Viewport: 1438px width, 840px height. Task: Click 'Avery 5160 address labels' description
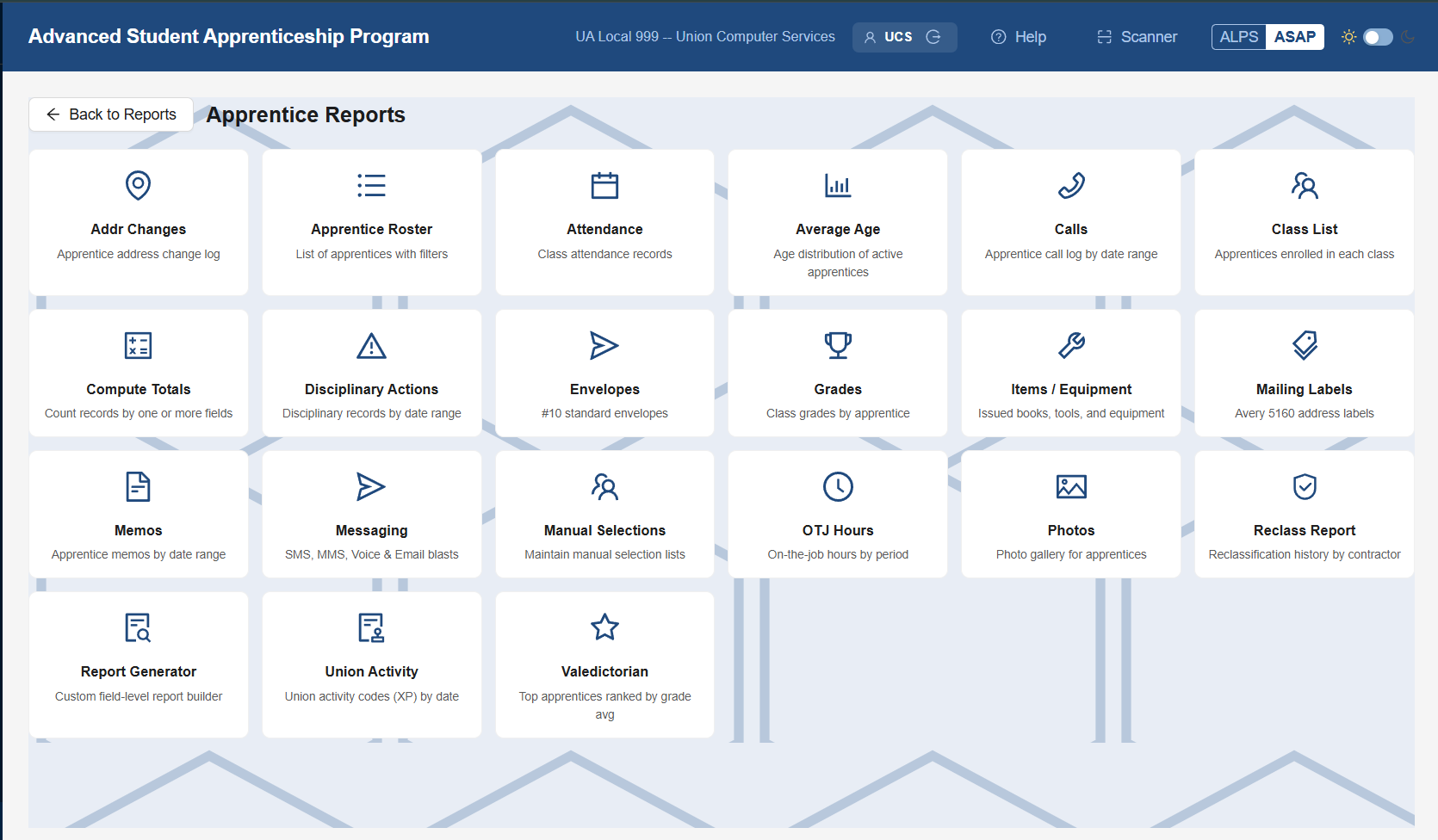[1305, 413]
